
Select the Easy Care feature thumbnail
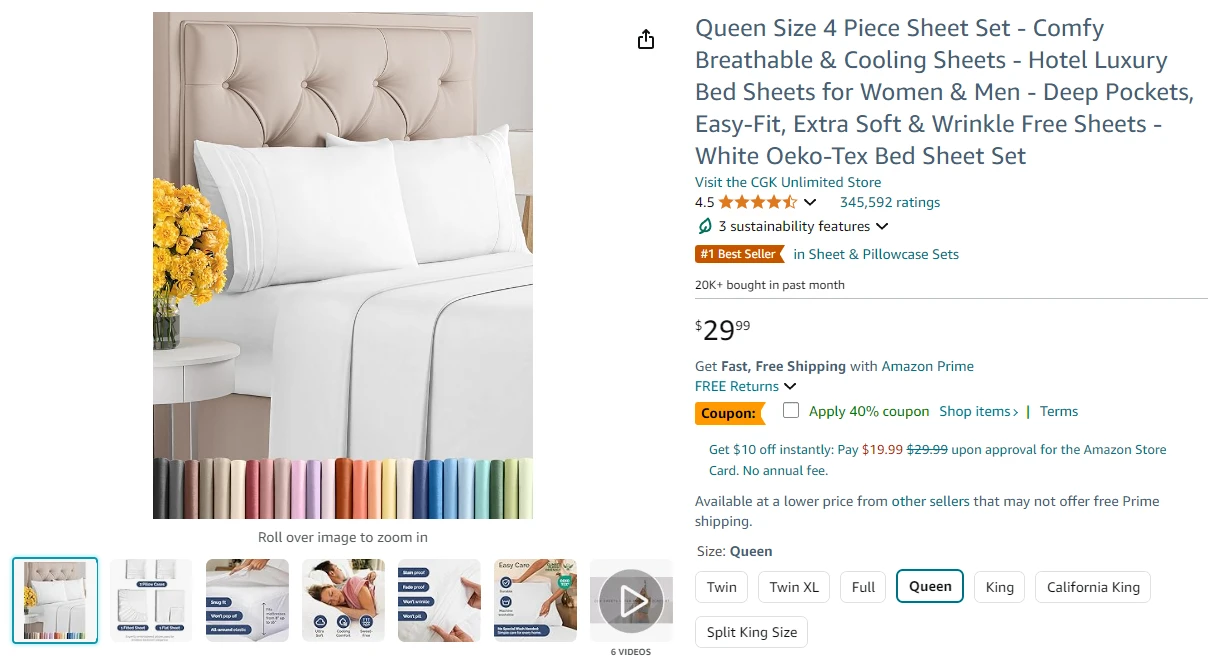(x=535, y=600)
